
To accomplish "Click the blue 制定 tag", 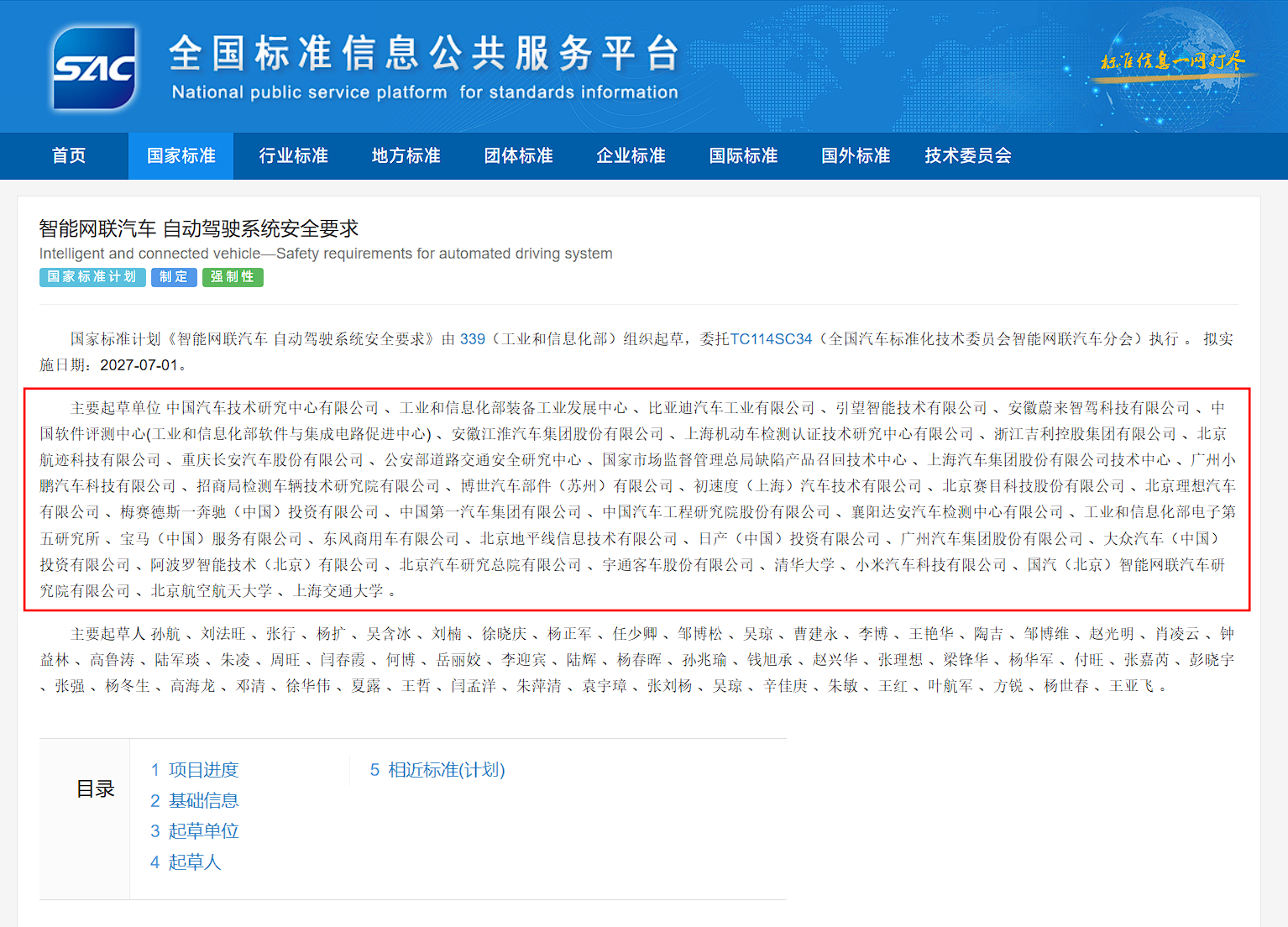I will 174,277.
